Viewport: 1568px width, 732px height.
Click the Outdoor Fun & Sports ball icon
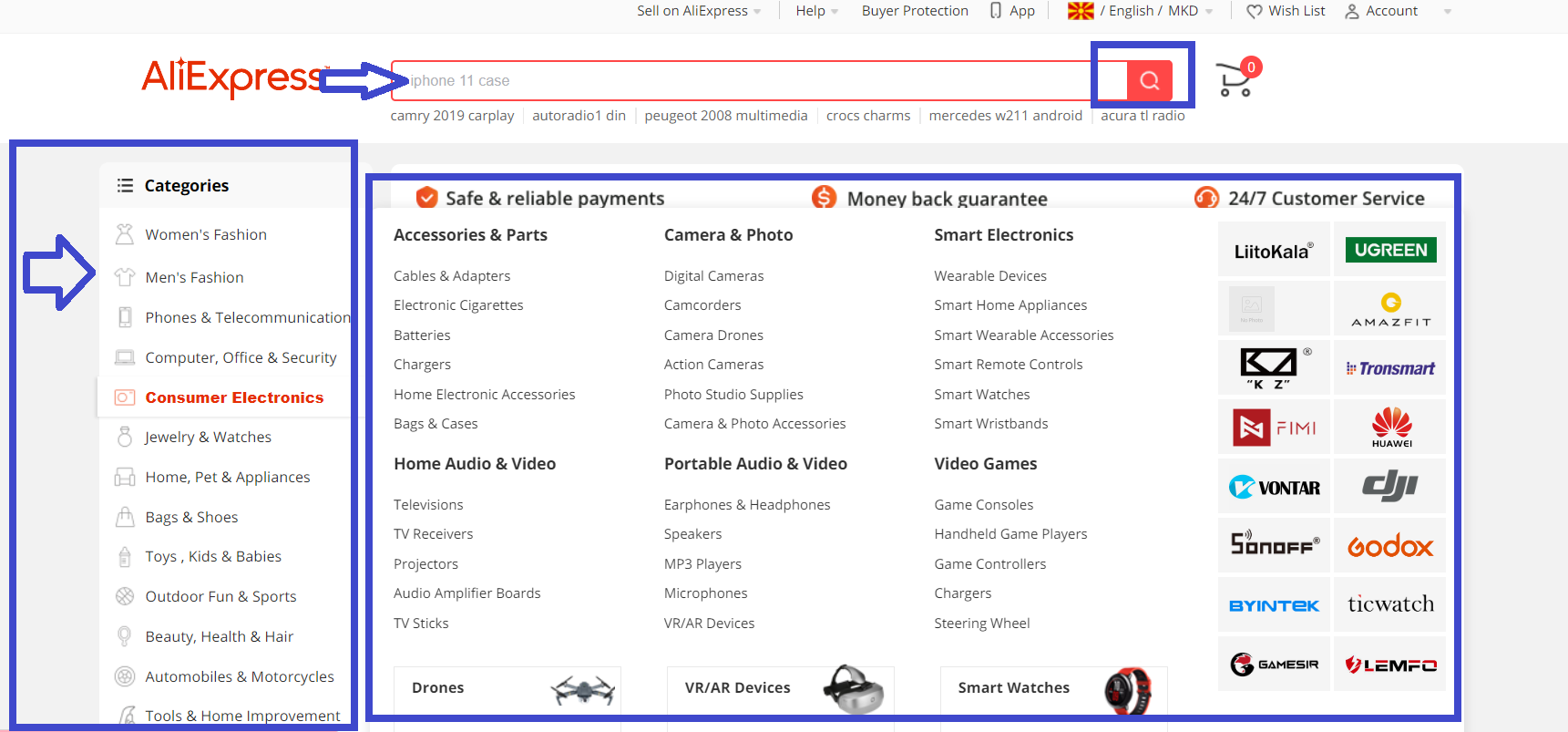click(x=125, y=596)
